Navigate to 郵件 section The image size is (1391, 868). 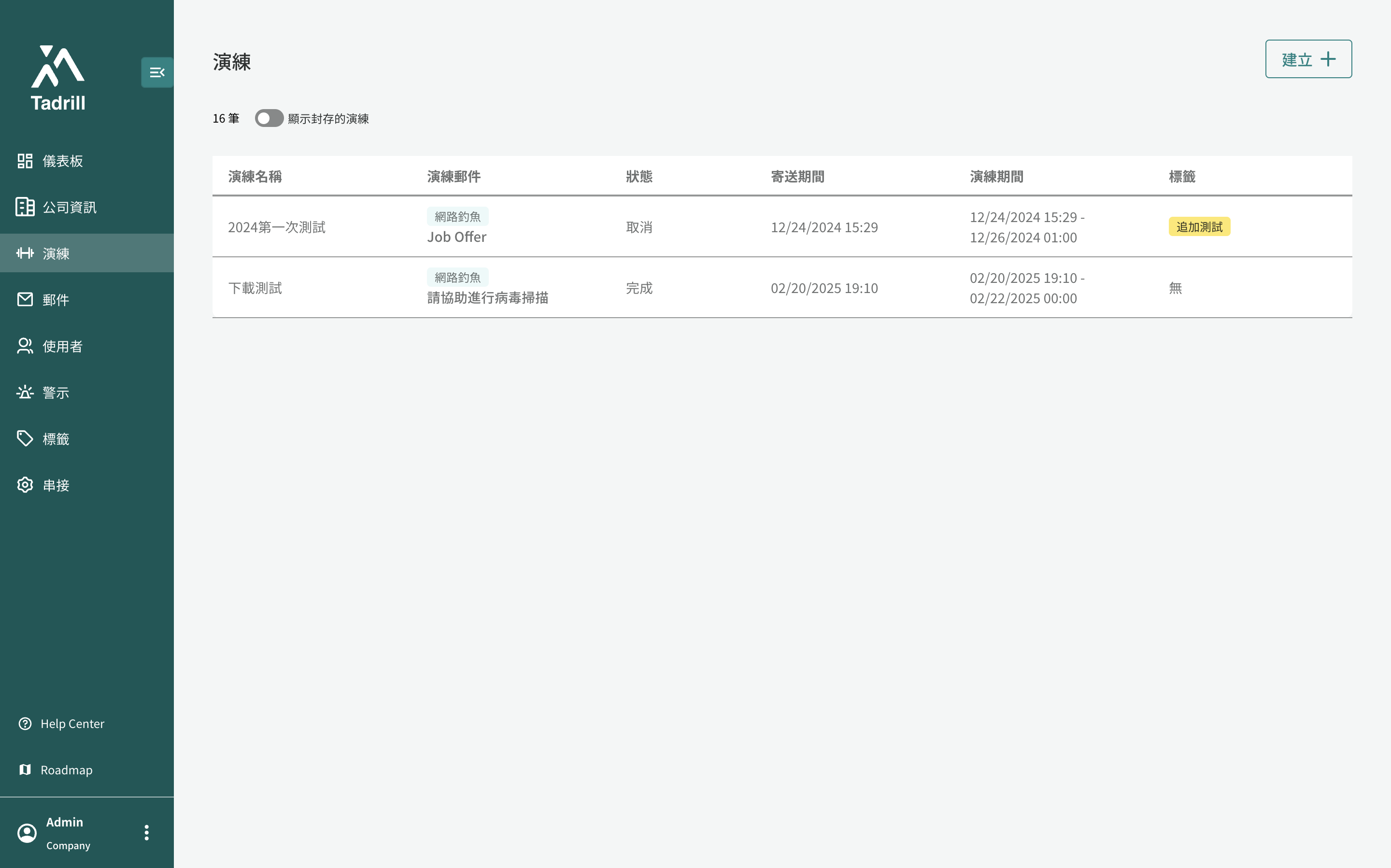point(87,300)
